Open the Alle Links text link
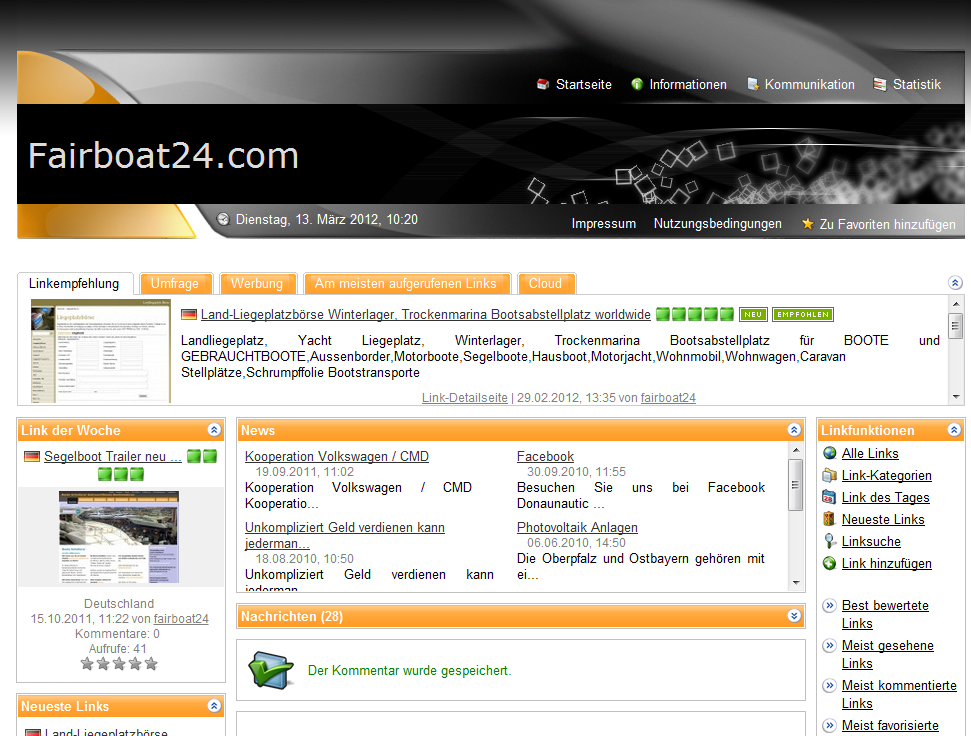Screen dimensions: 971x736 coord(869,453)
